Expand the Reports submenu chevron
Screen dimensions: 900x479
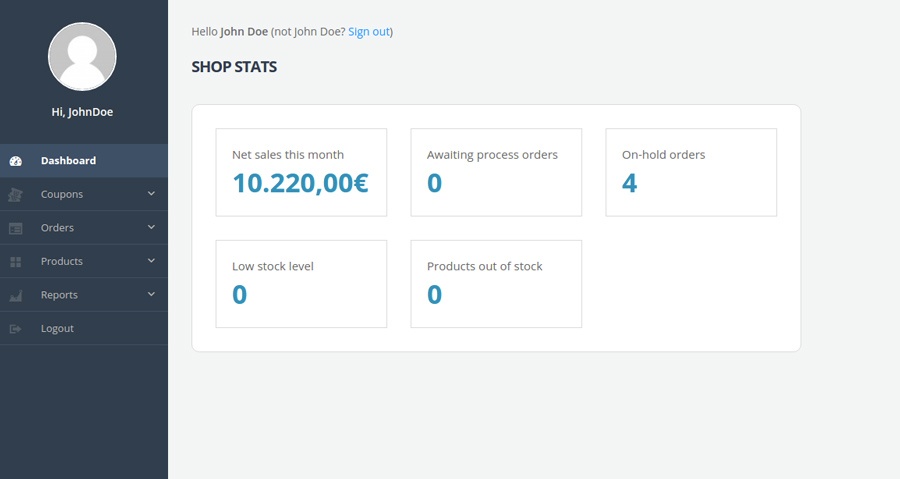pos(151,295)
